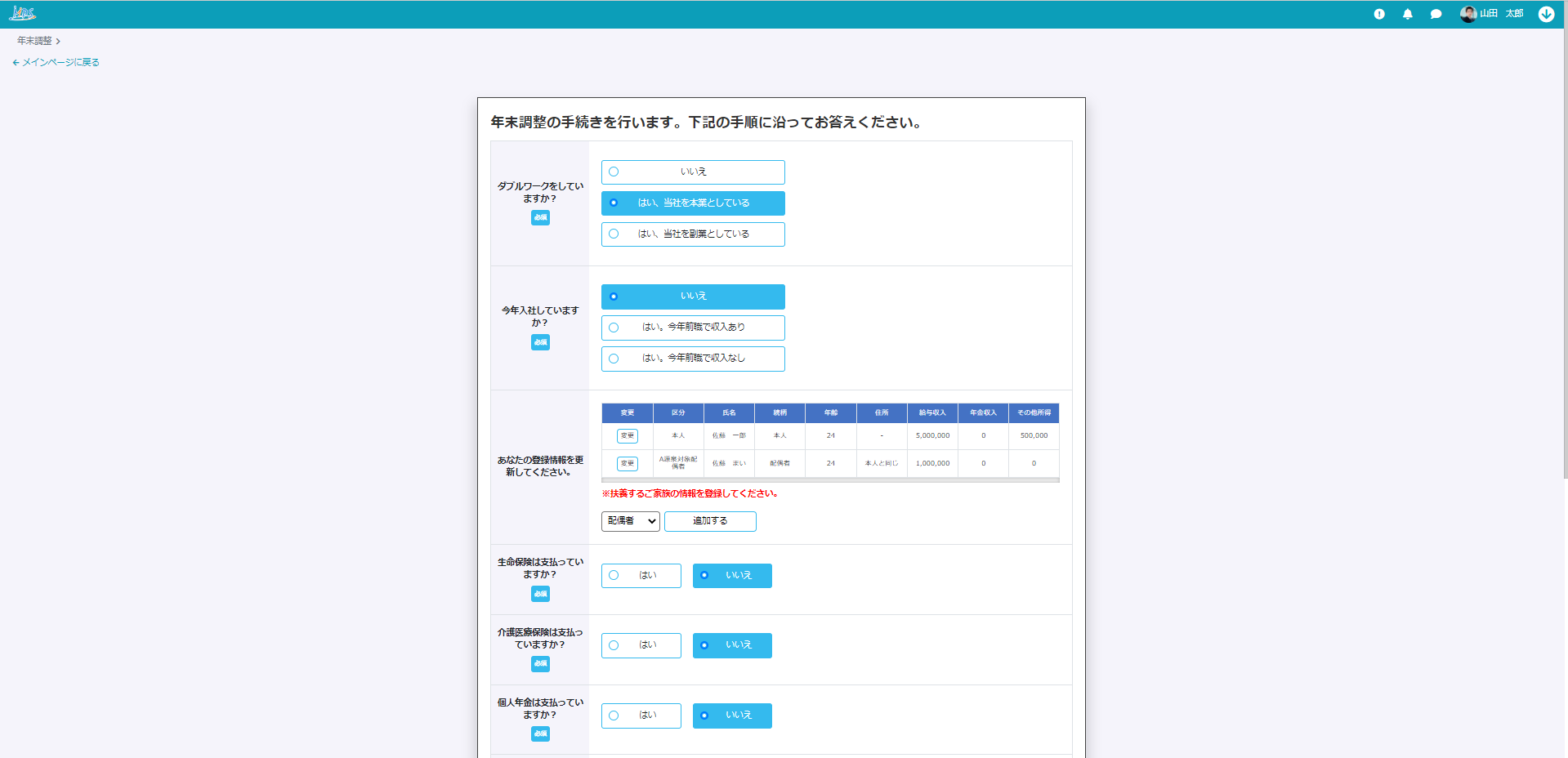Viewport: 1568px width, 758px height.
Task: Click the 年末調整 breadcrumb item
Action: click(34, 41)
